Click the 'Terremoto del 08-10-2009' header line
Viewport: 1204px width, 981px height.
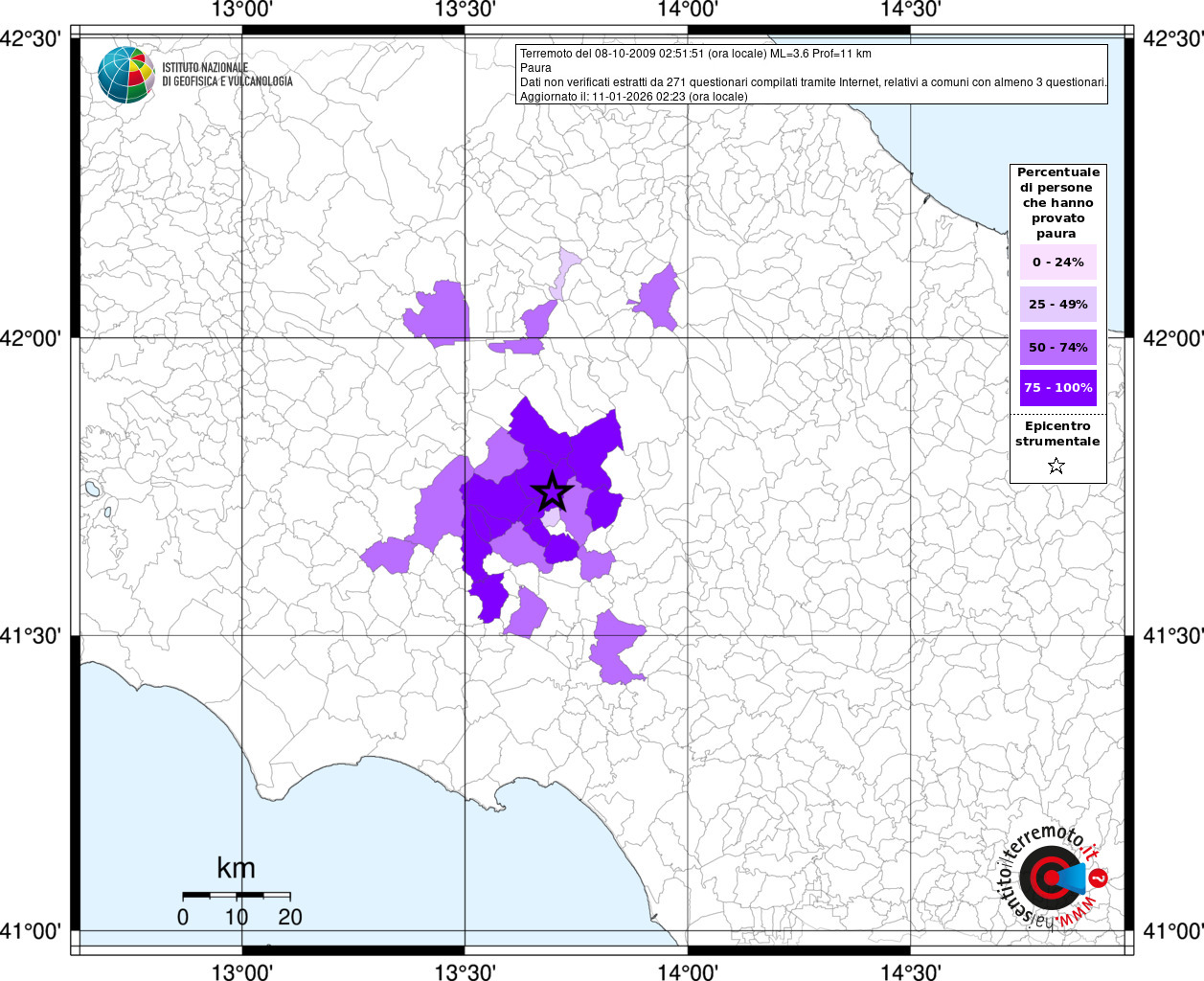click(695, 54)
